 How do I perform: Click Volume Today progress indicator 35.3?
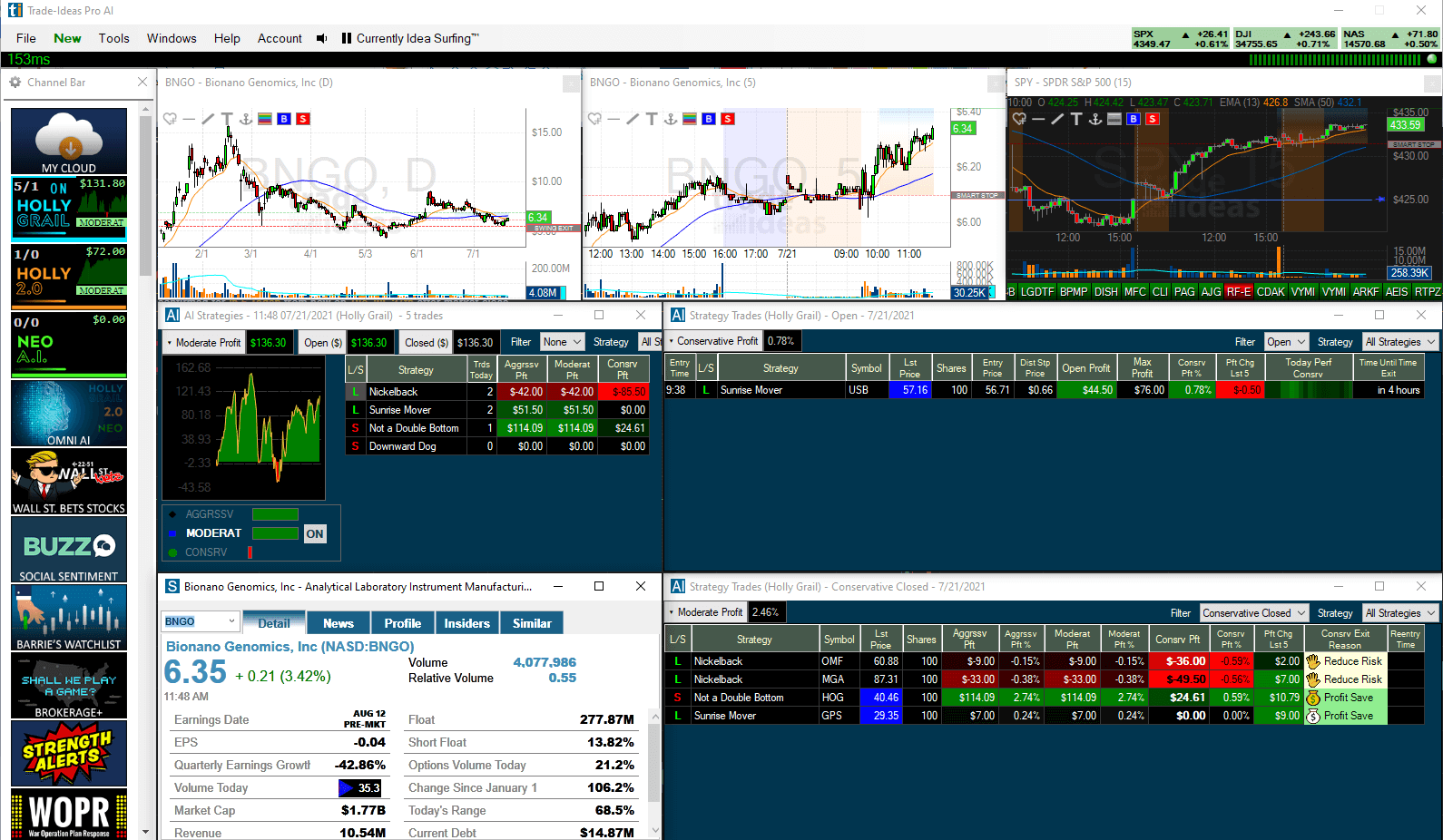tap(361, 788)
